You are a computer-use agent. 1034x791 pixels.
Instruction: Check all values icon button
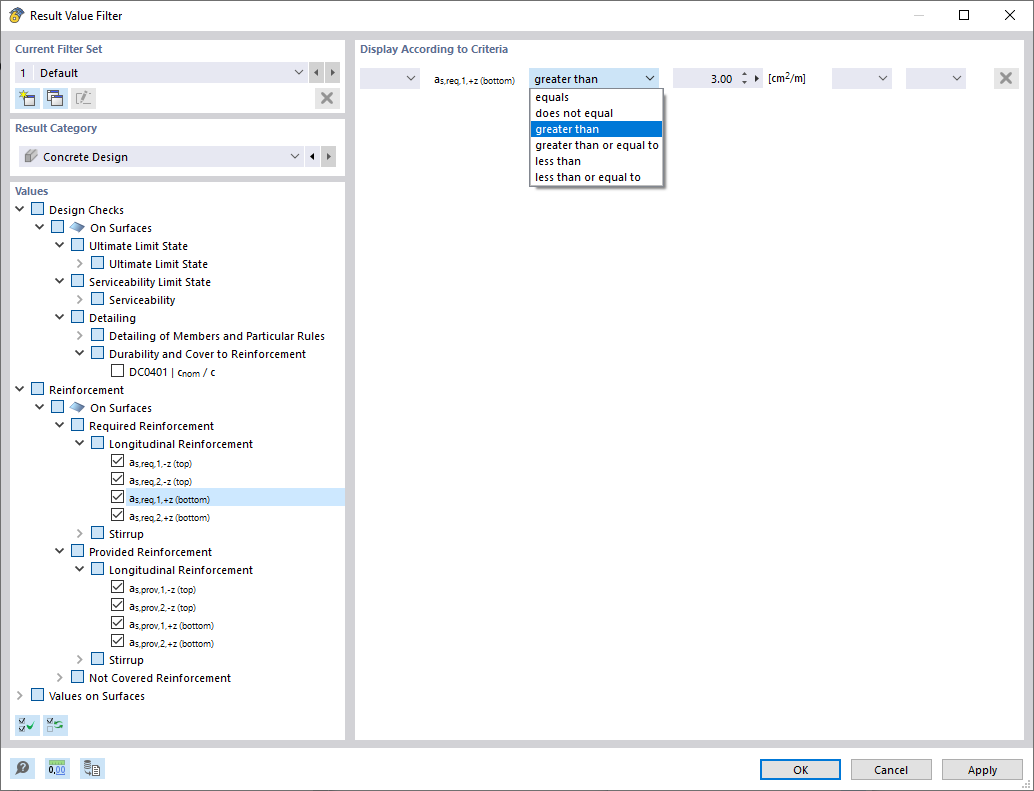coord(27,725)
